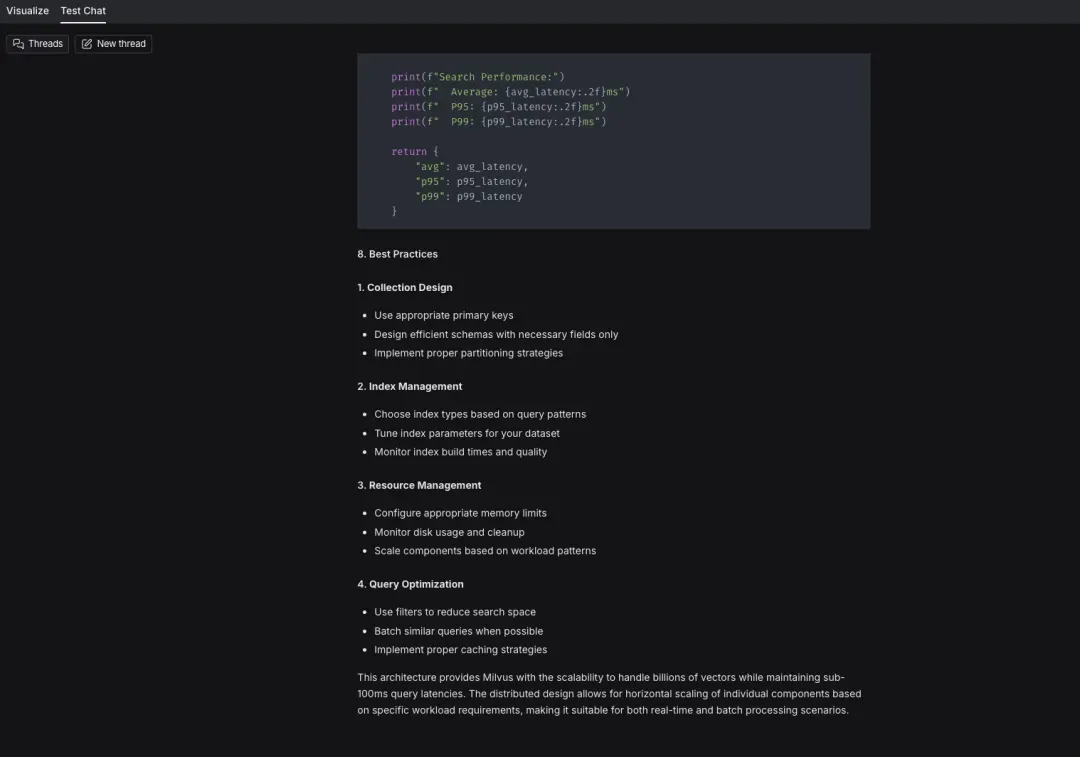The image size is (1080, 757).
Task: Select the Test Chat tab
Action: [x=83, y=11]
